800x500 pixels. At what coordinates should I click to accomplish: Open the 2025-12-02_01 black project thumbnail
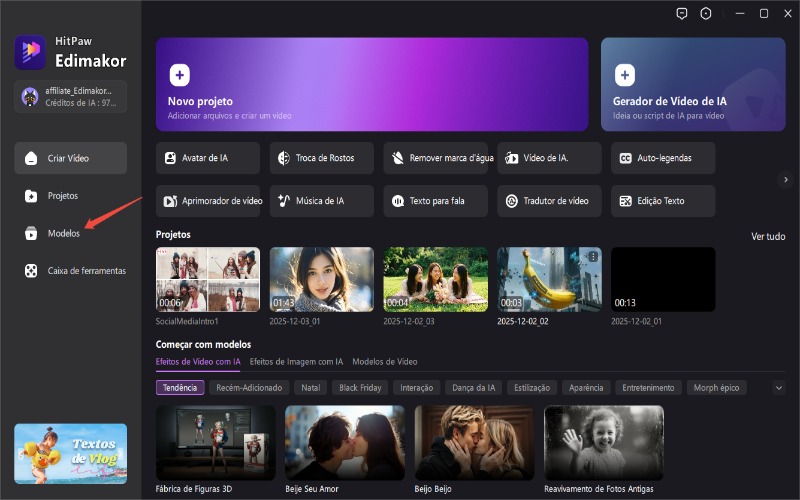coord(663,280)
